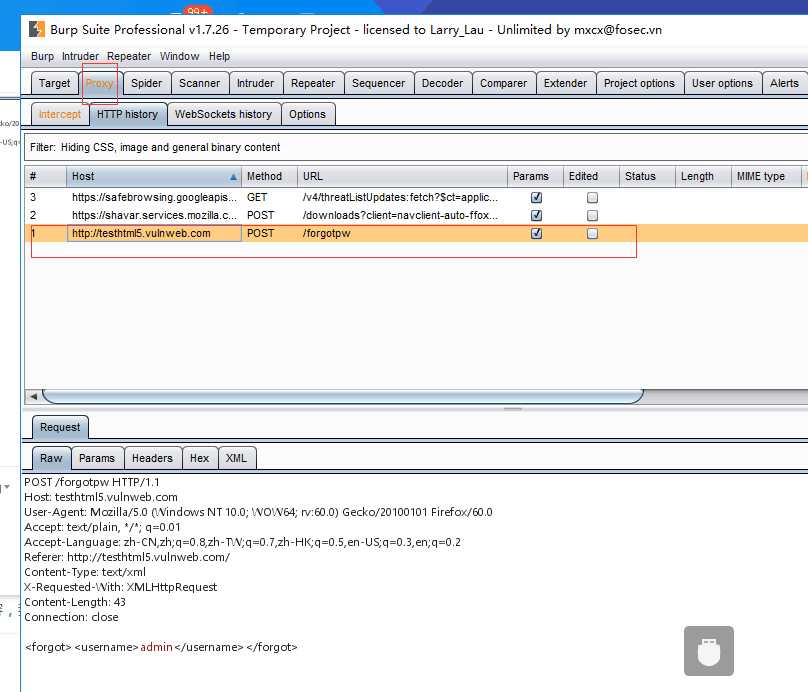Switch to the Proxy tab
This screenshot has height=692, width=808.
click(x=99, y=83)
